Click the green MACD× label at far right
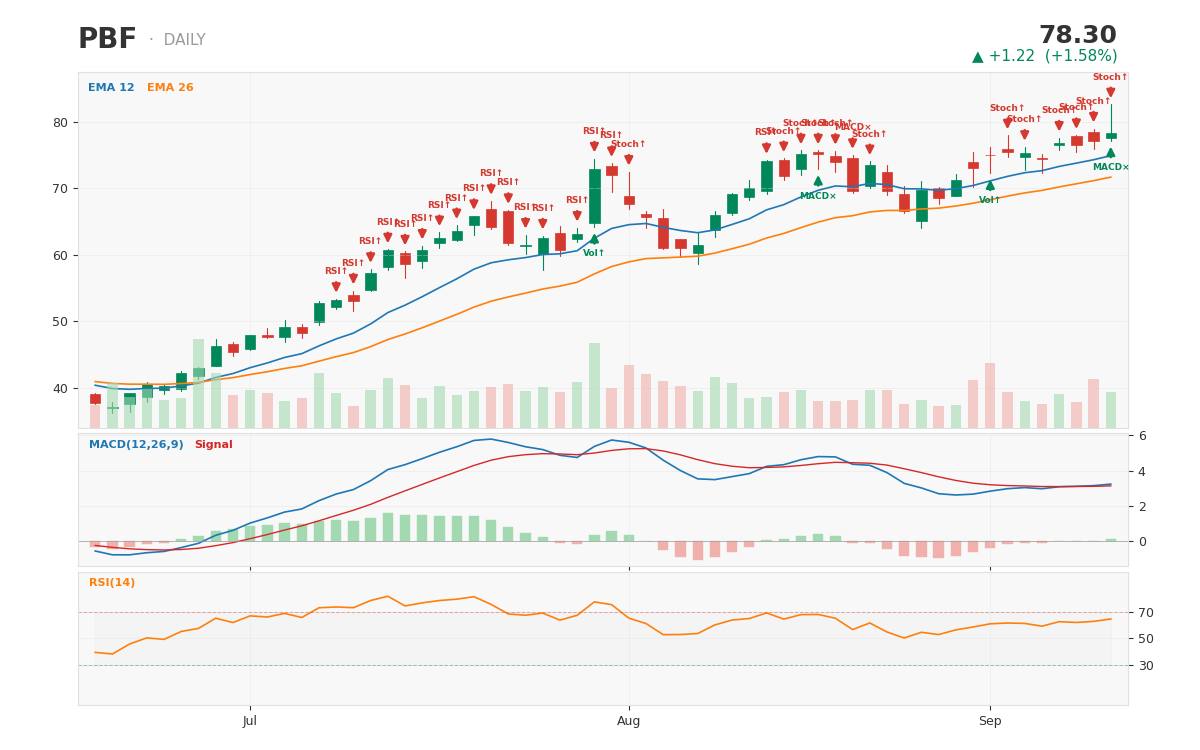1200x750 pixels. [1110, 167]
